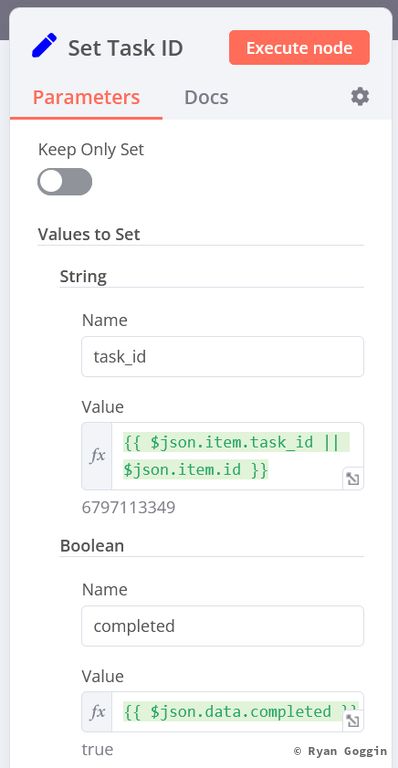Screen dimensions: 398x768
Task: Open expression editor for the completed value
Action: [x=352, y=721]
